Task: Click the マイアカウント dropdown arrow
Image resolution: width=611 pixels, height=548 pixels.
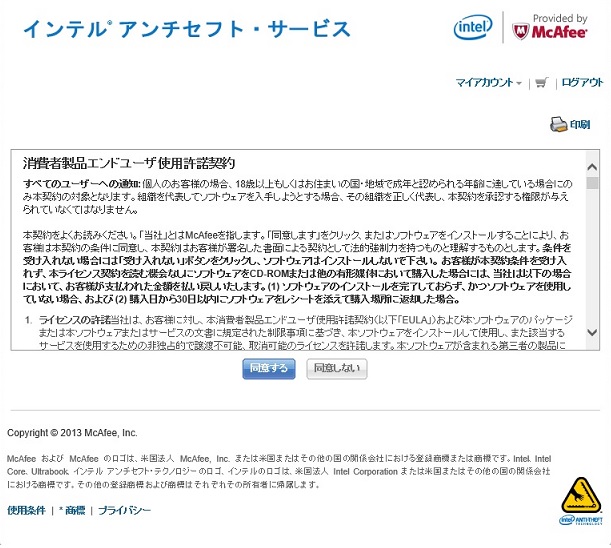Action: tap(519, 83)
